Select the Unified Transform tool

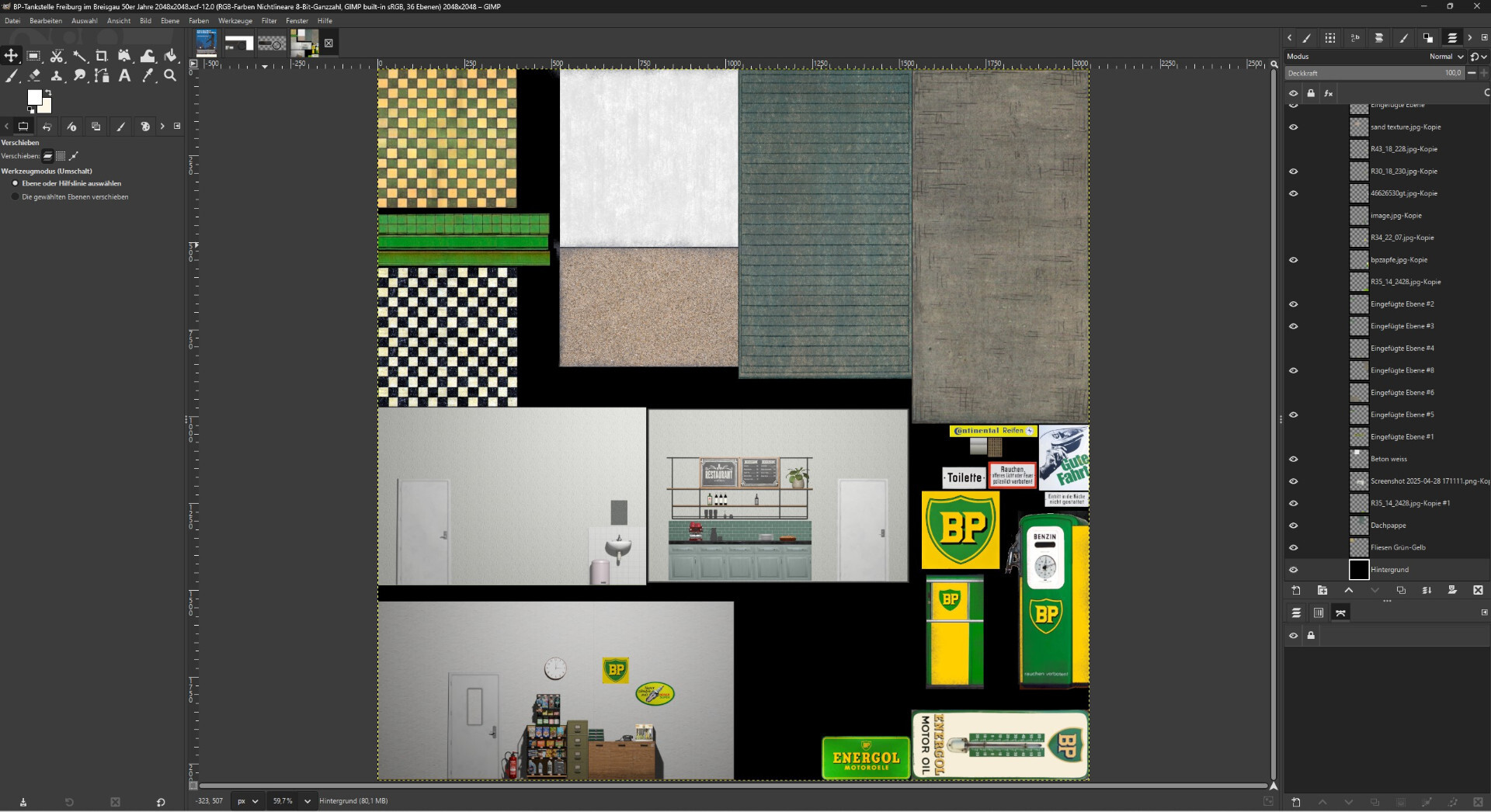pos(124,56)
